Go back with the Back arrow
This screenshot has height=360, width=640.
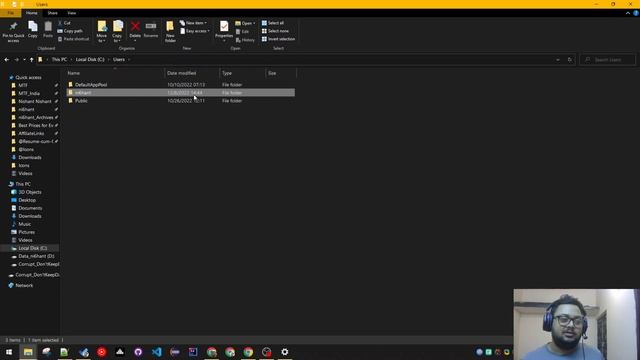[7, 60]
